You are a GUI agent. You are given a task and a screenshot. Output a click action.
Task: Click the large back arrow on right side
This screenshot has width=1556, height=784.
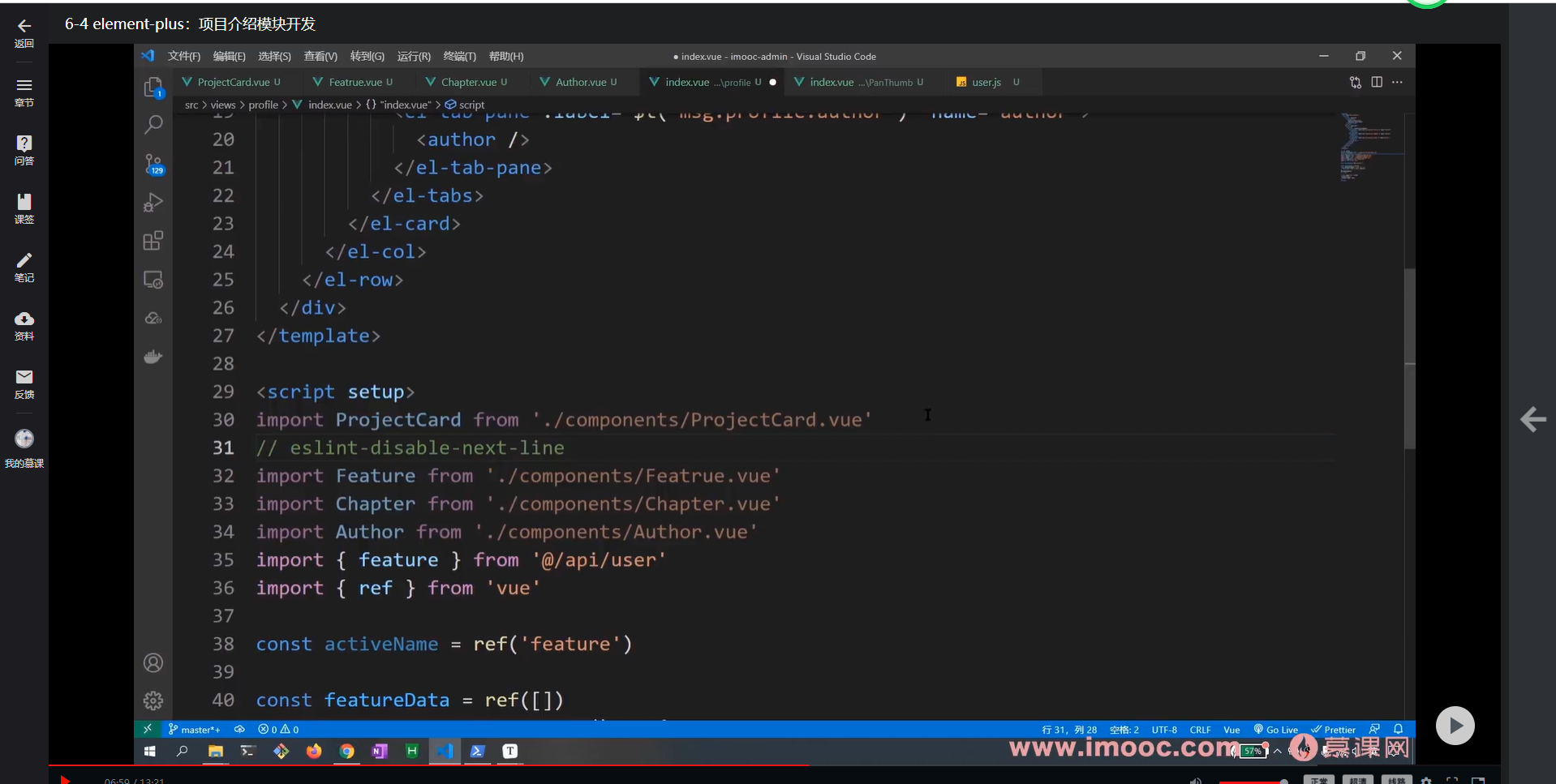pos(1532,419)
